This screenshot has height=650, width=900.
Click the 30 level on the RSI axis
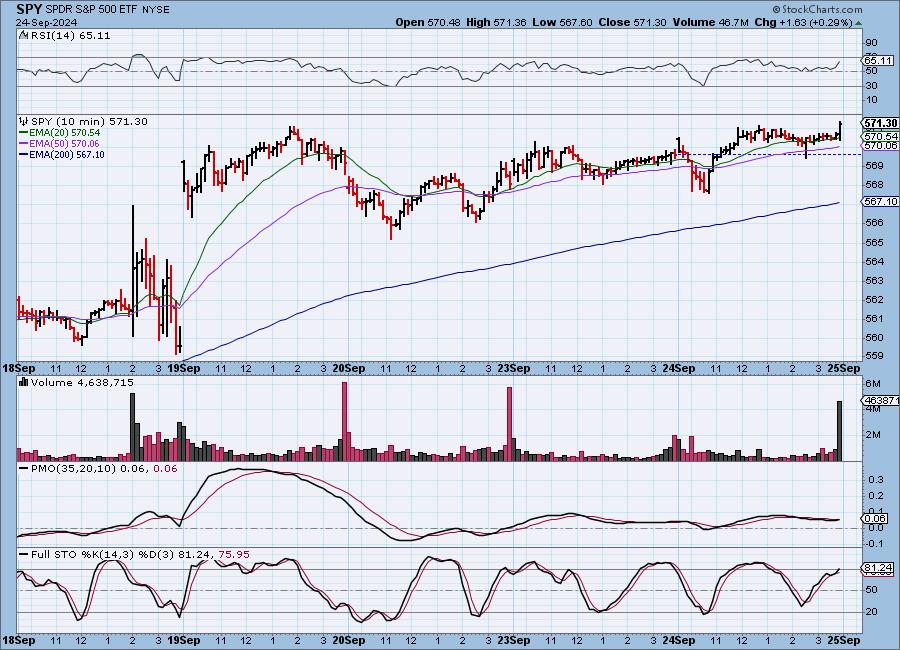[871, 86]
